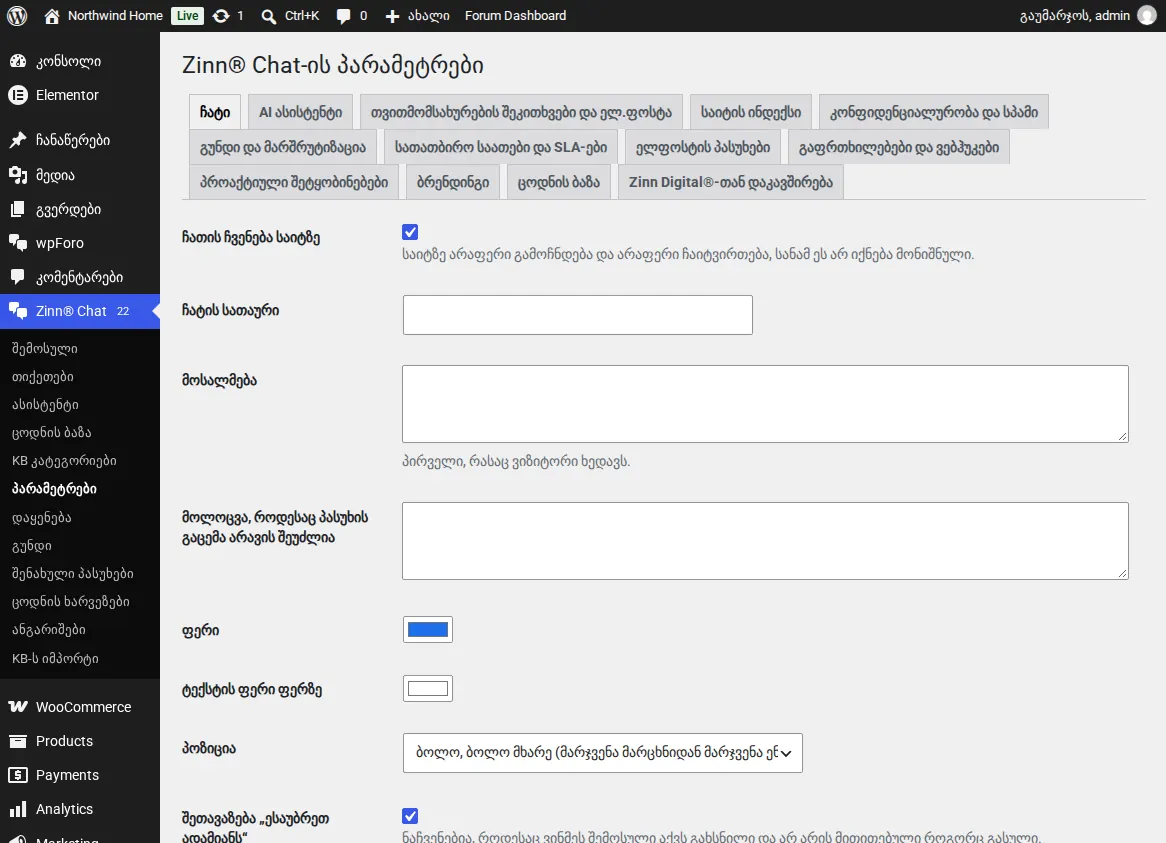Click the pushpin posts icon
Screen dimensions: 1166x843
coord(18,140)
